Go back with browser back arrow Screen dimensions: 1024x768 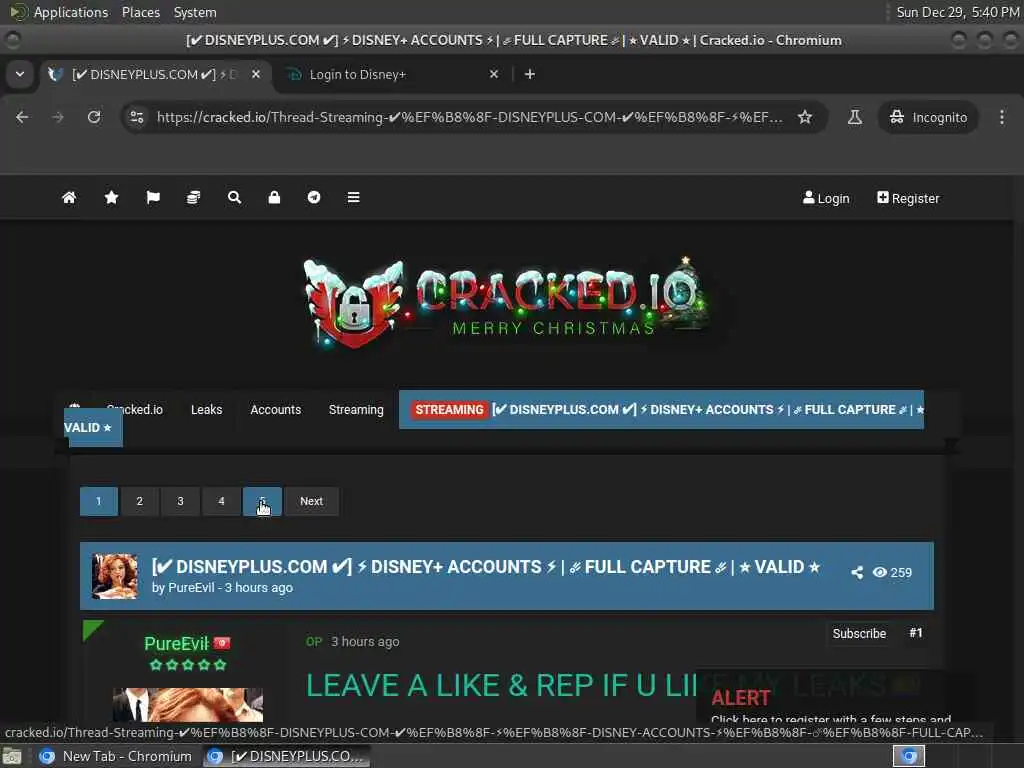point(22,117)
